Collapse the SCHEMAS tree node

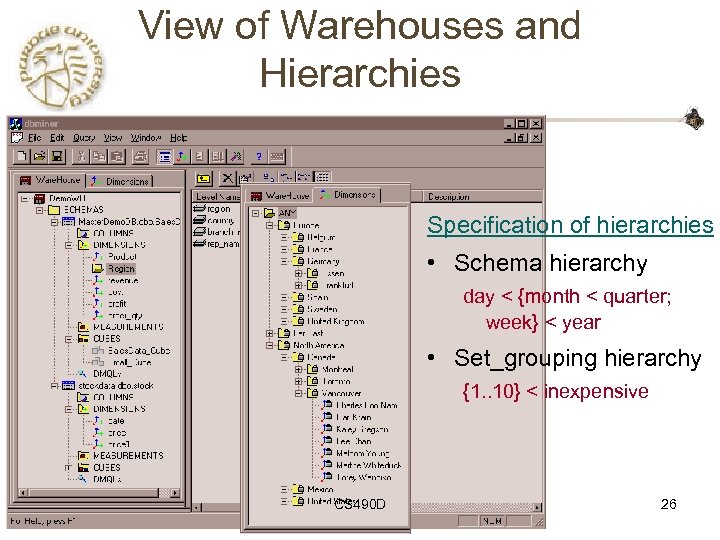pos(40,210)
